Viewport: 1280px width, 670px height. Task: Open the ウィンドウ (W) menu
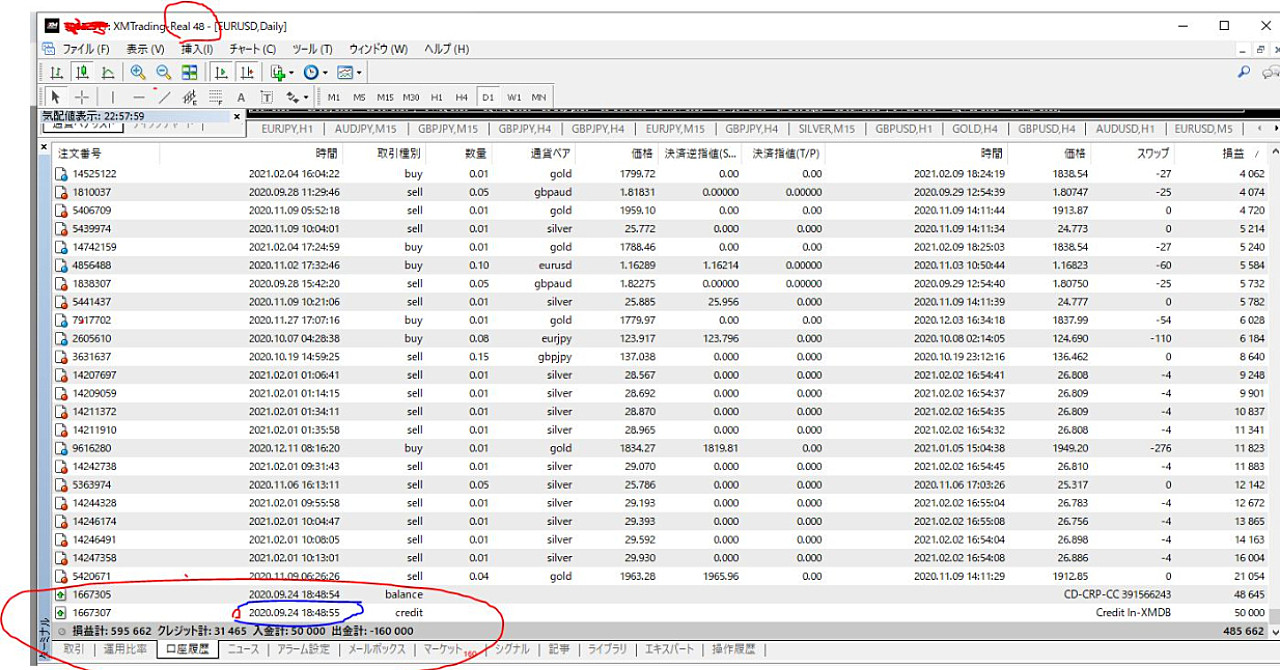coord(378,49)
